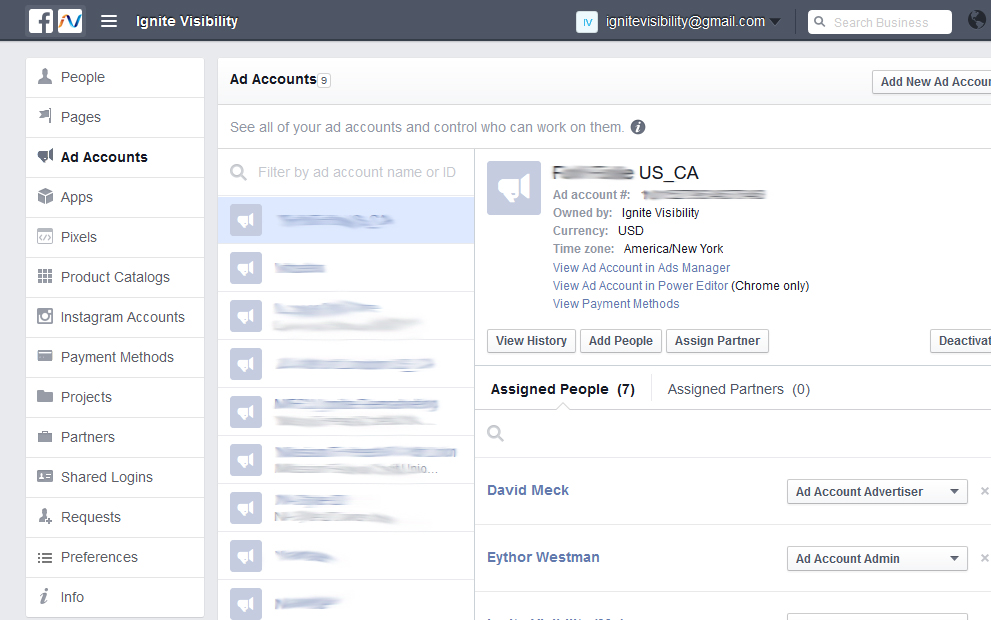The width and height of the screenshot is (991, 620).
Task: Open David Meck's Ad Account Advertiser role dropdown
Action: pos(877,492)
